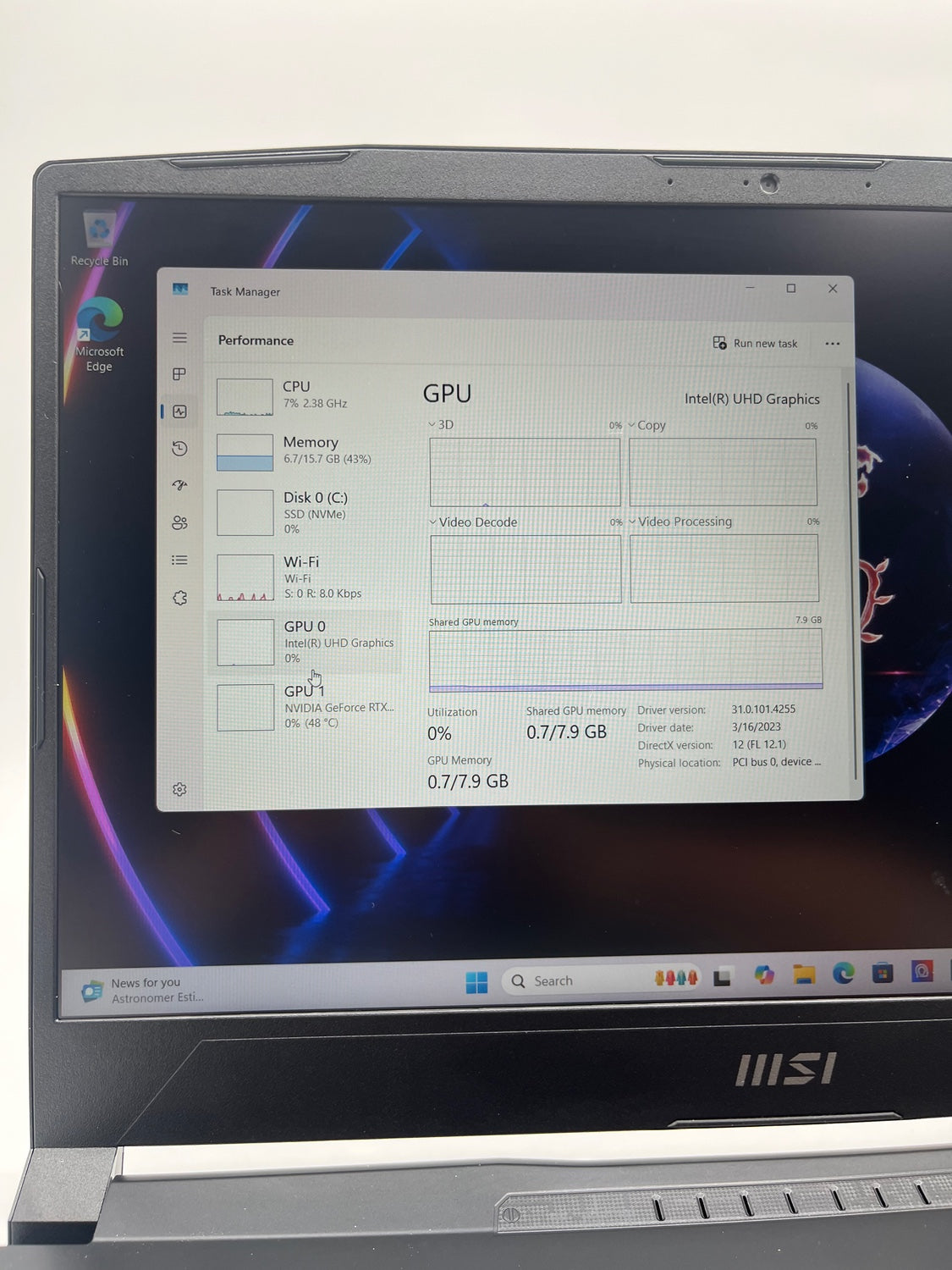Viewport: 952px width, 1270px height.
Task: Open the App history page icon
Action: pos(179,449)
